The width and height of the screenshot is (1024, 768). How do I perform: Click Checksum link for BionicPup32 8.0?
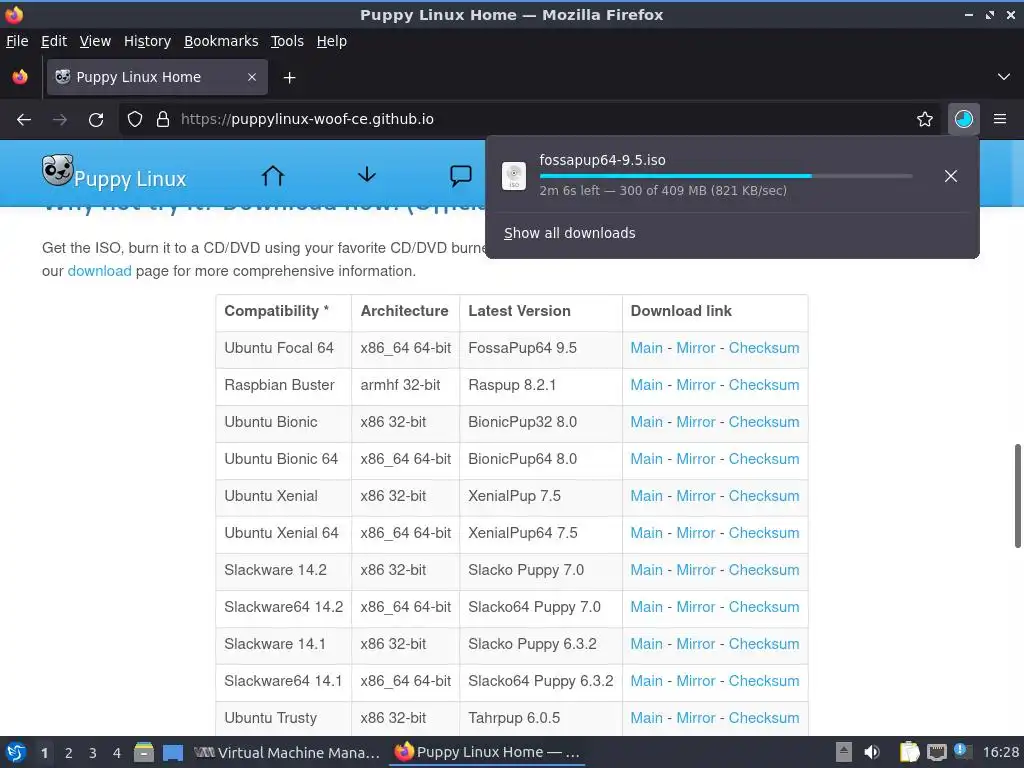pyautogui.click(x=763, y=422)
